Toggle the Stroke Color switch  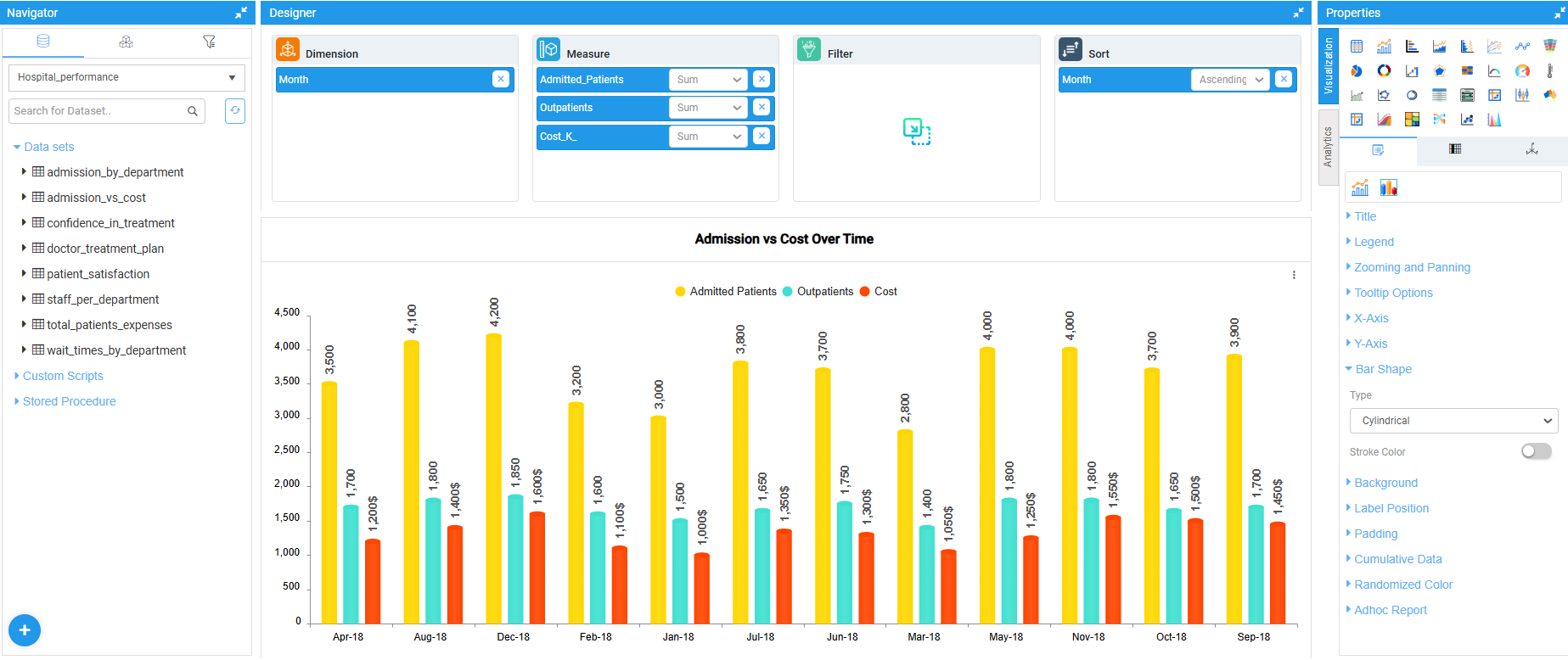tap(1535, 451)
